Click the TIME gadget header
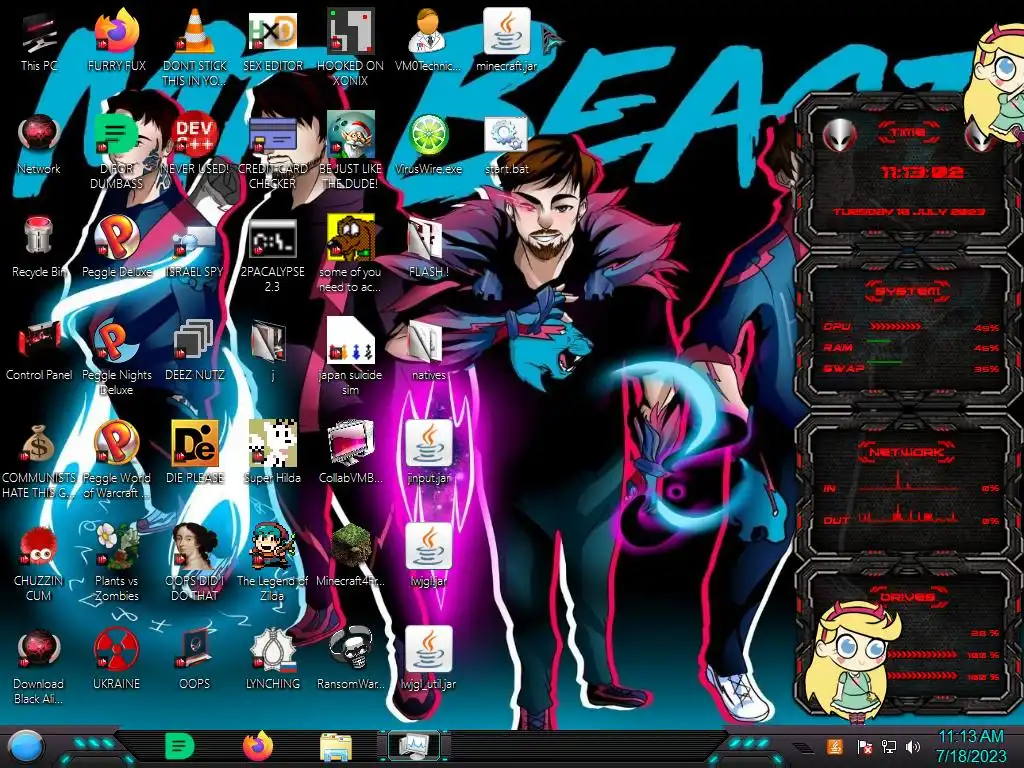 click(908, 133)
